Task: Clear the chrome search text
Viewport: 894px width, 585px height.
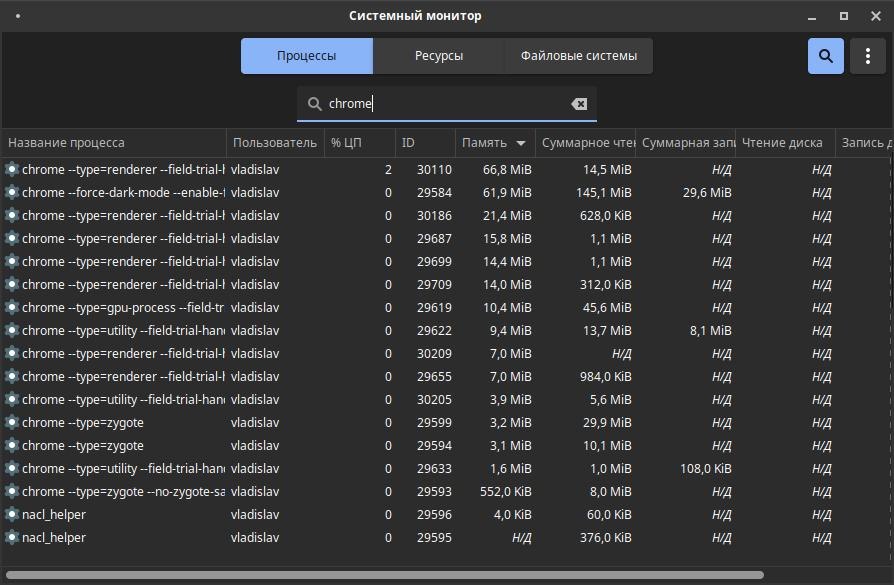Action: click(579, 104)
